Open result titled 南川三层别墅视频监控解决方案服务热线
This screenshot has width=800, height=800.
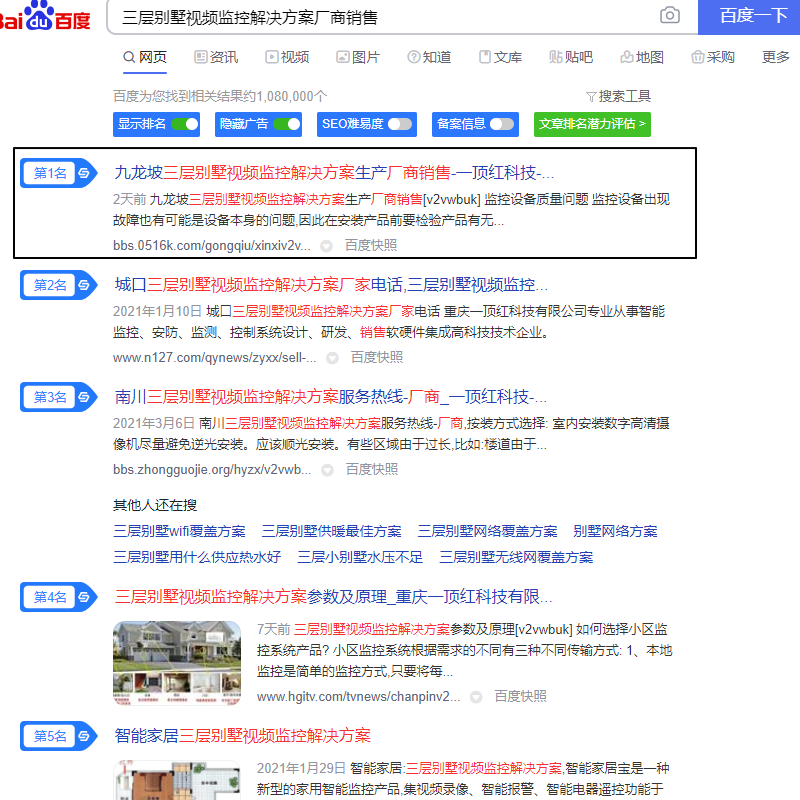[331, 397]
